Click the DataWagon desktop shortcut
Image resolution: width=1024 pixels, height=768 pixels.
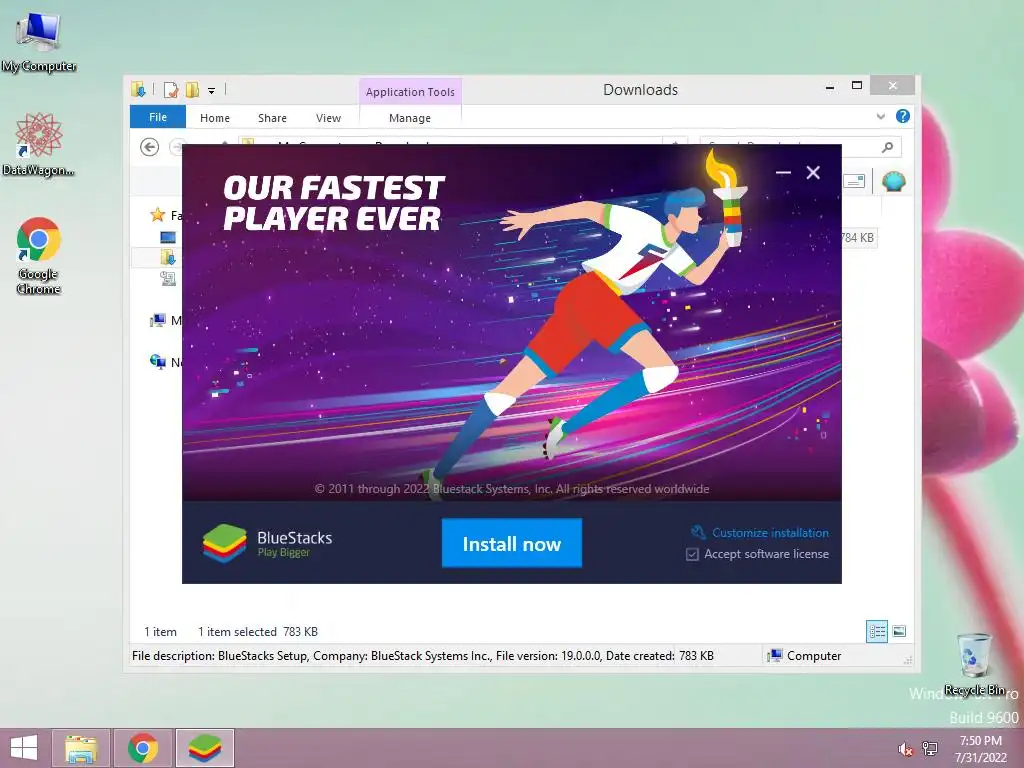click(39, 144)
